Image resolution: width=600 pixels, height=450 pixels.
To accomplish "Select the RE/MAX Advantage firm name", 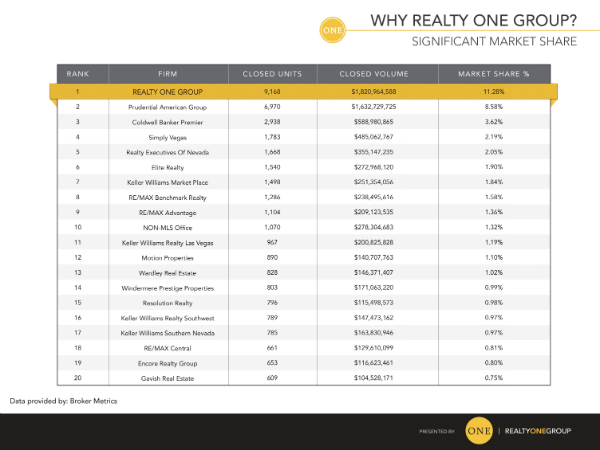I will (x=168, y=213).
